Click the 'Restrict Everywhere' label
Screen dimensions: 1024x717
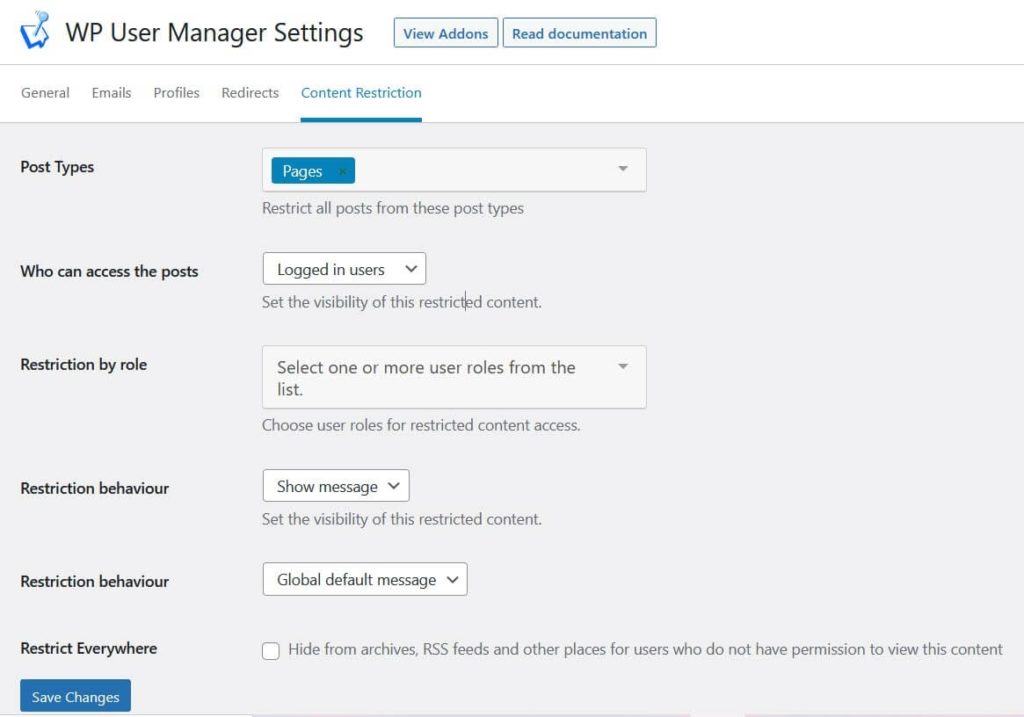[89, 648]
